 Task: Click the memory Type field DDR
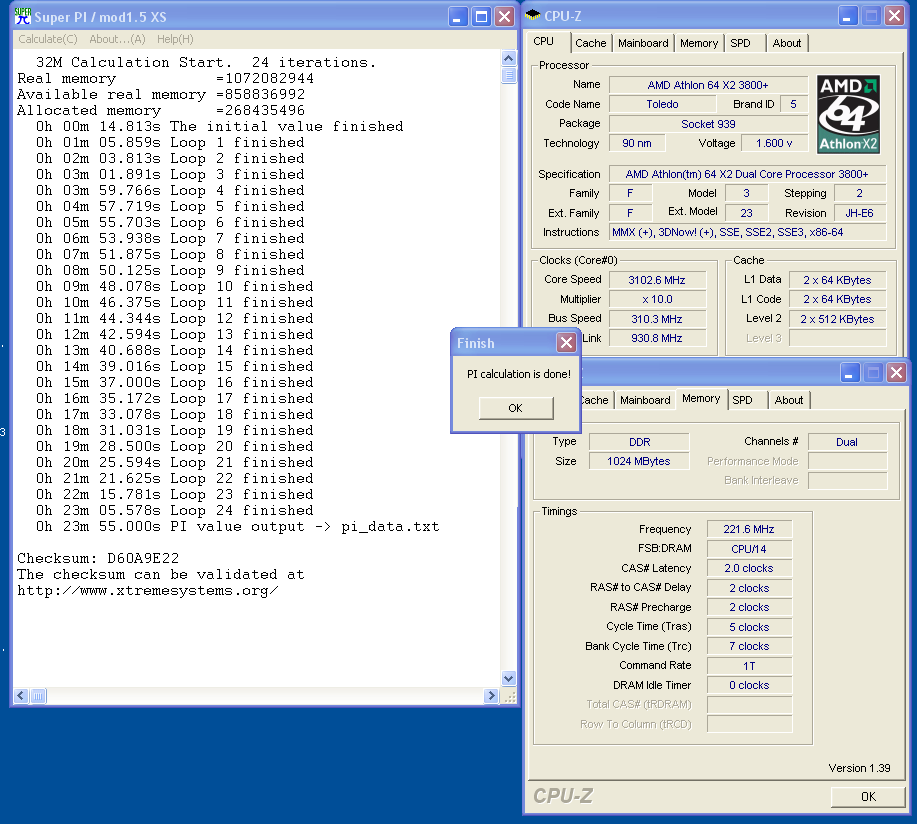coord(639,442)
